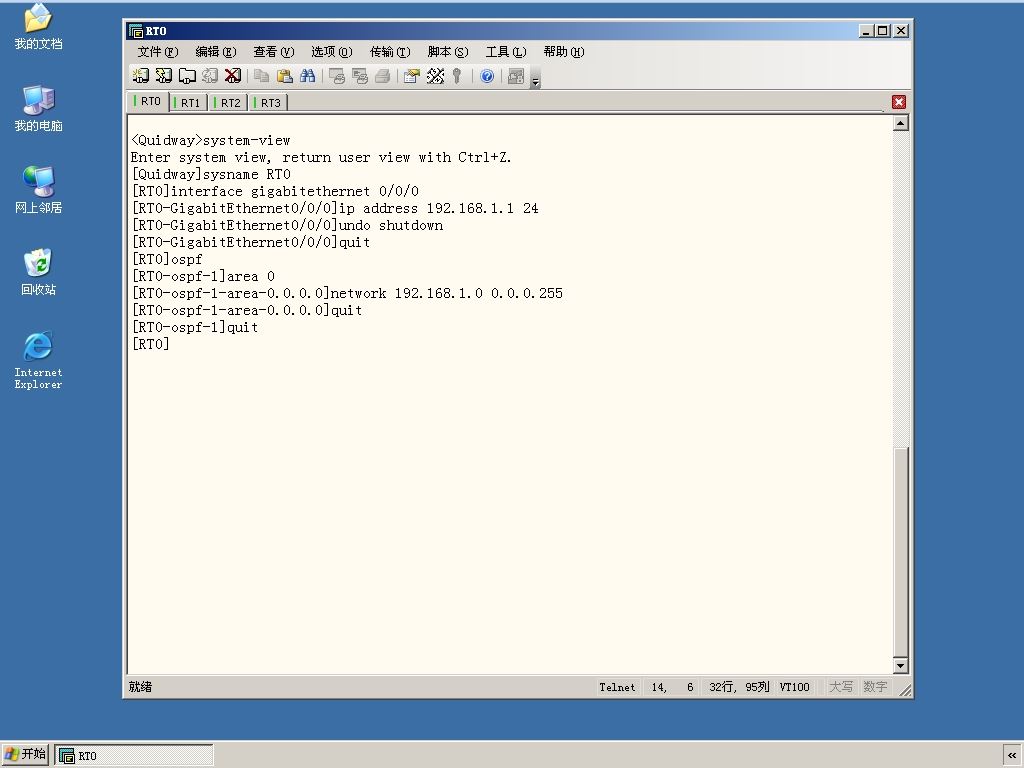Click the window size grip corner

click(x=905, y=690)
